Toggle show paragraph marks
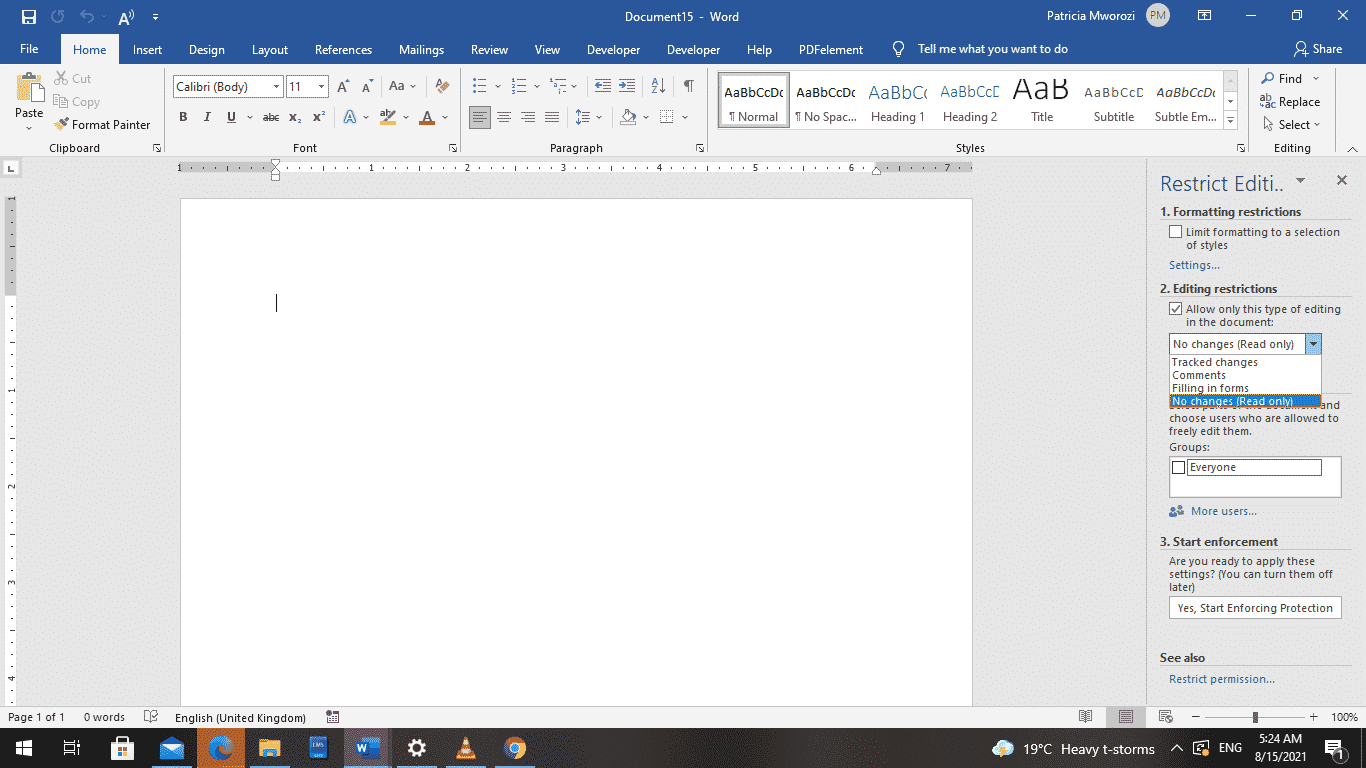The image size is (1366, 768). 687,86
